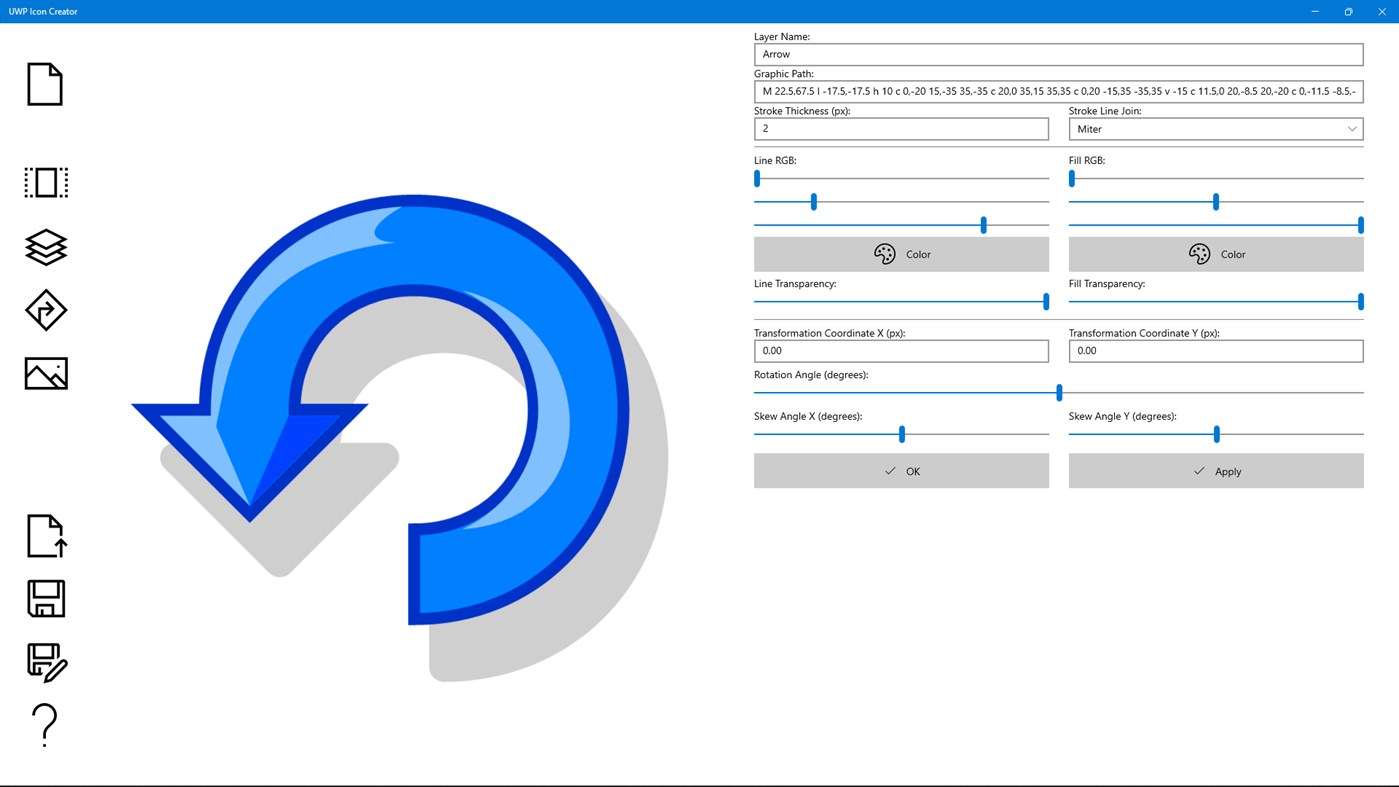Create a new icon document
The width and height of the screenshot is (1399, 787).
click(45, 83)
